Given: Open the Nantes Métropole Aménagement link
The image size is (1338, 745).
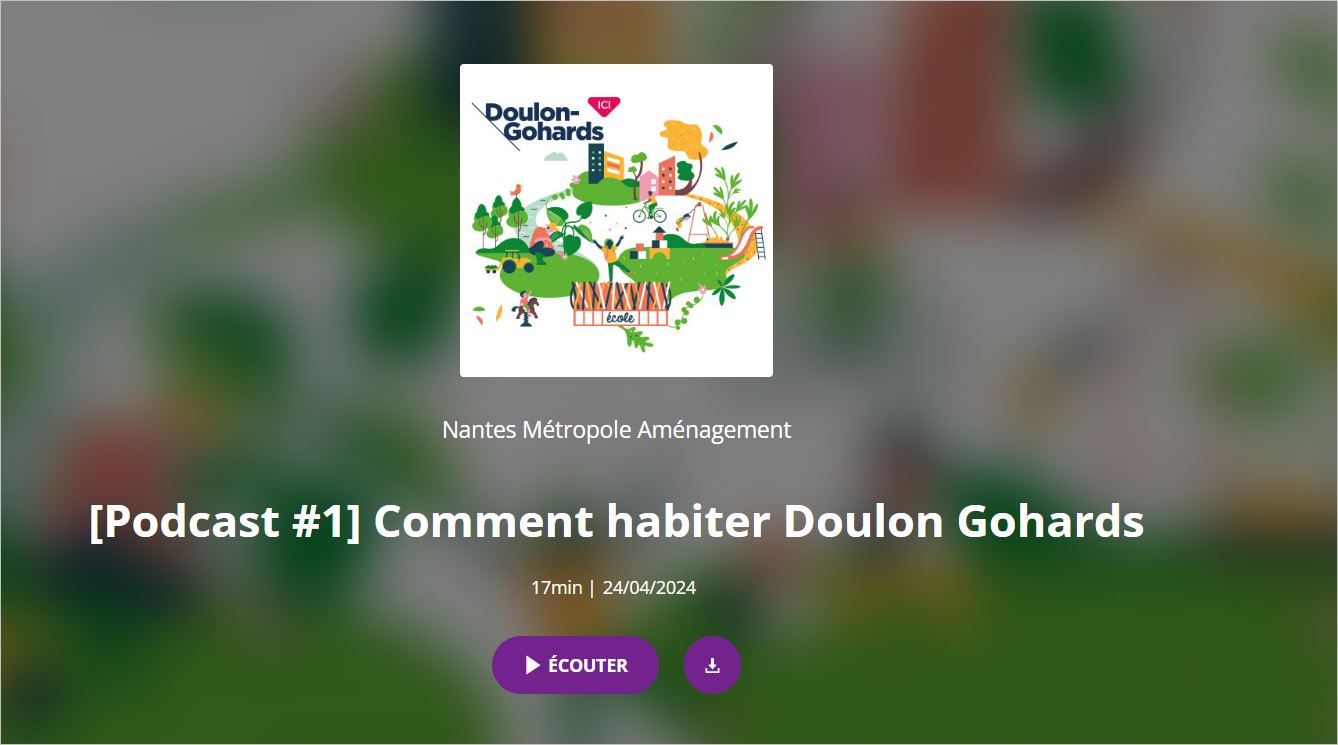Looking at the screenshot, I should (x=616, y=430).
